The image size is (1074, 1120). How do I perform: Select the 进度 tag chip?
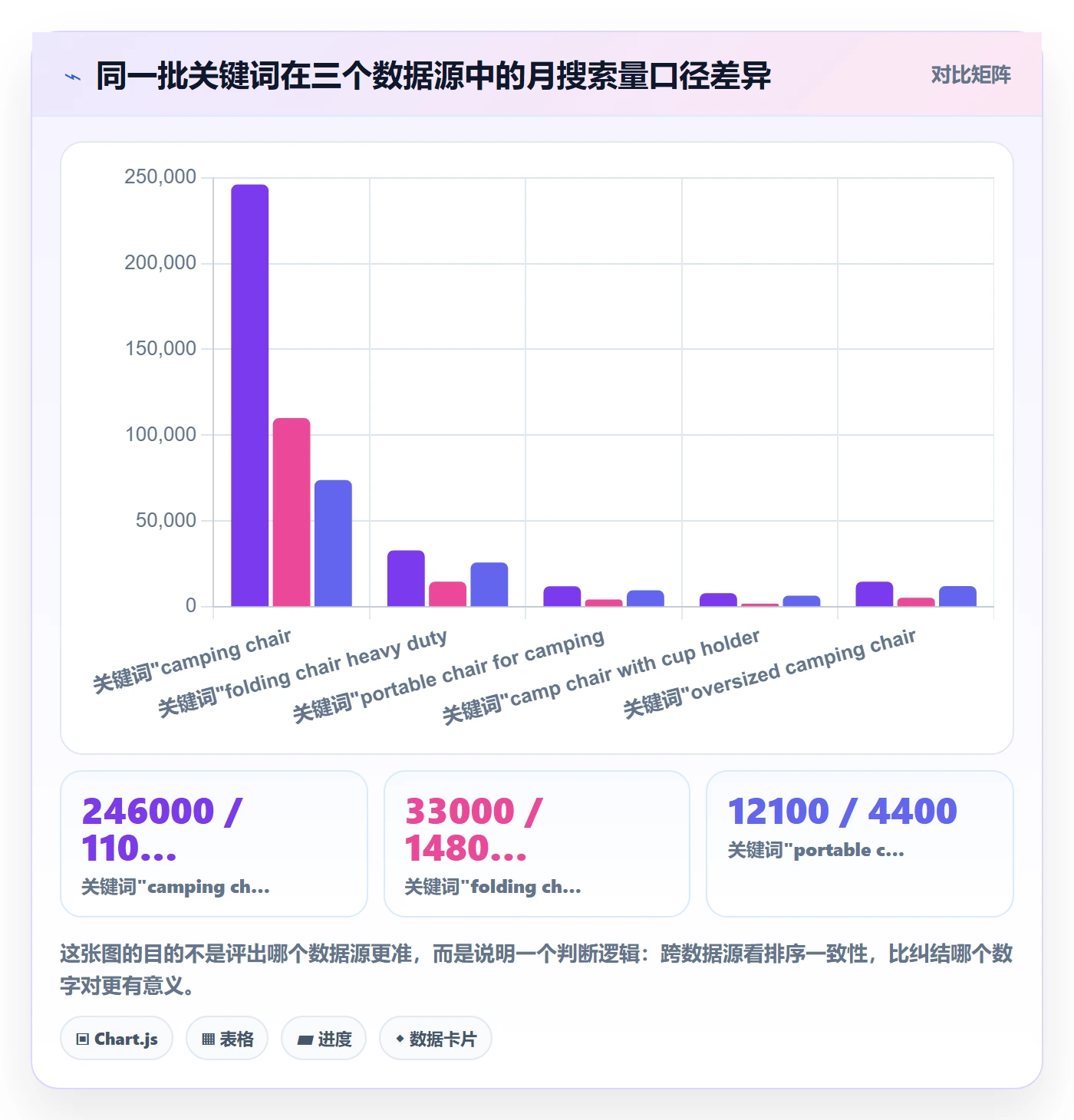pyautogui.click(x=324, y=1039)
